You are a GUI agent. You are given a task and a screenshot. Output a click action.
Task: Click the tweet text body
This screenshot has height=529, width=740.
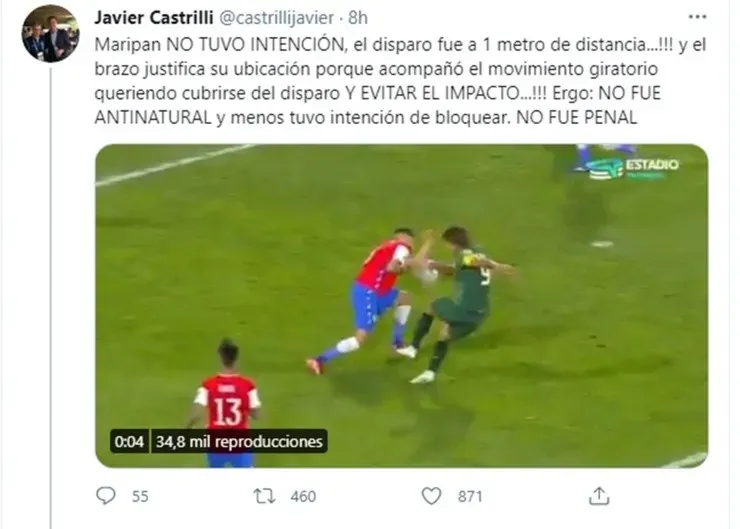[400, 81]
